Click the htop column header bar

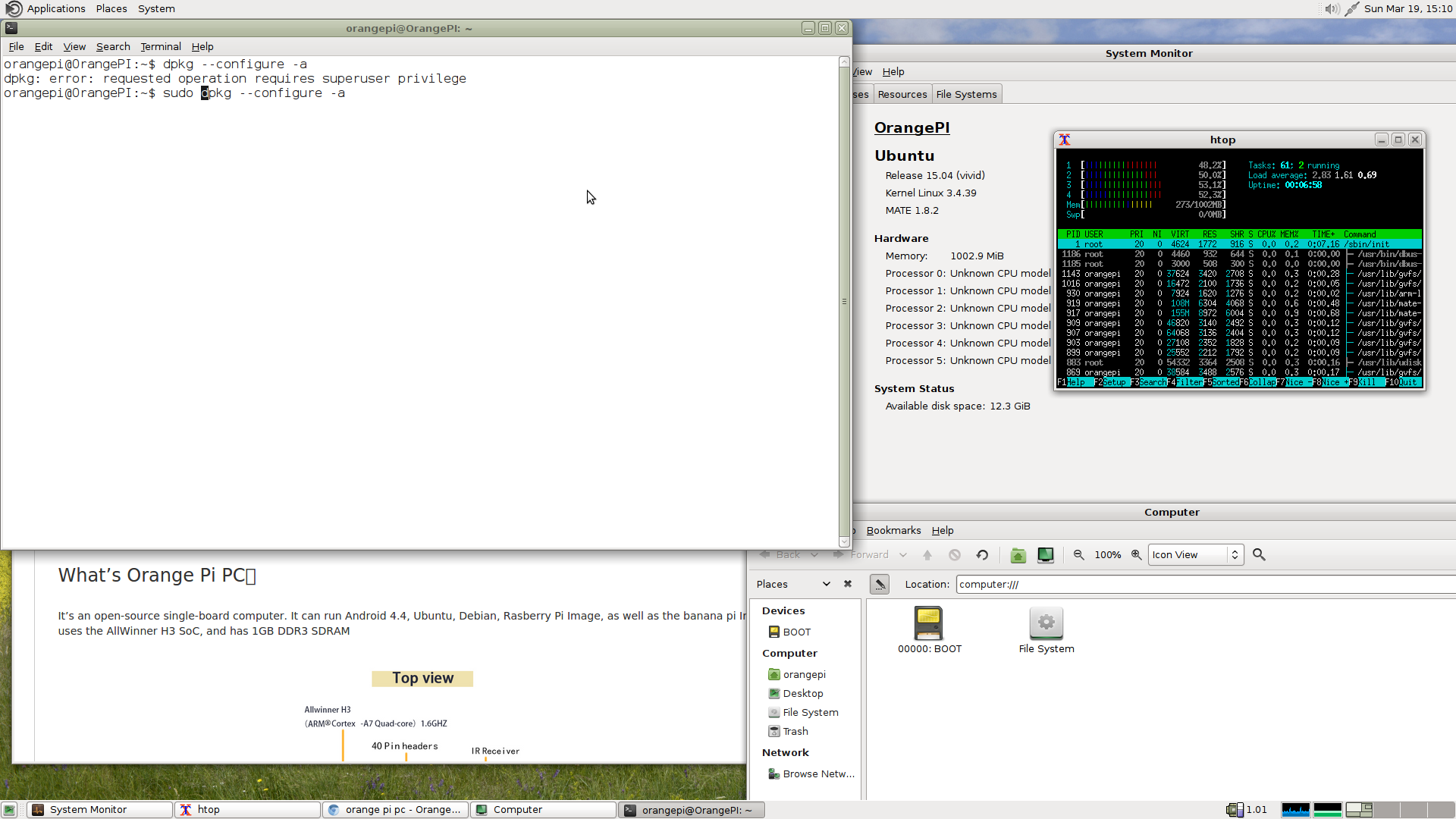tap(1239, 234)
